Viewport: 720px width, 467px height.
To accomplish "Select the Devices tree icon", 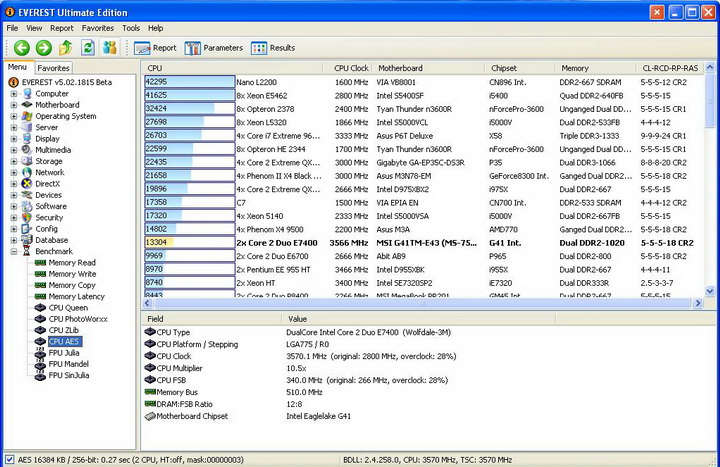I will pyautogui.click(x=27, y=195).
